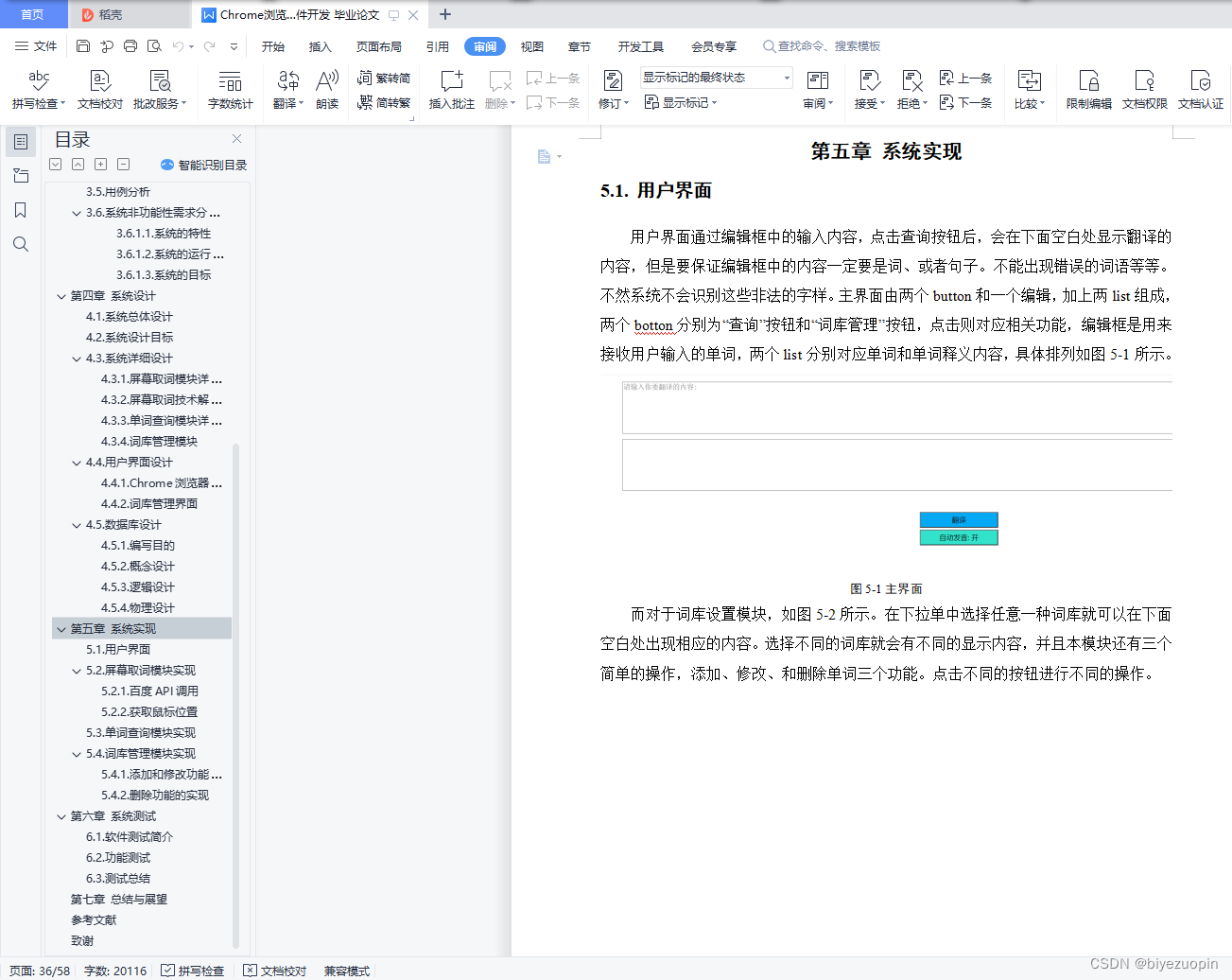This screenshot has height=980, width=1232.
Task: Show word count statistics (字数统计)
Action: 231,90
